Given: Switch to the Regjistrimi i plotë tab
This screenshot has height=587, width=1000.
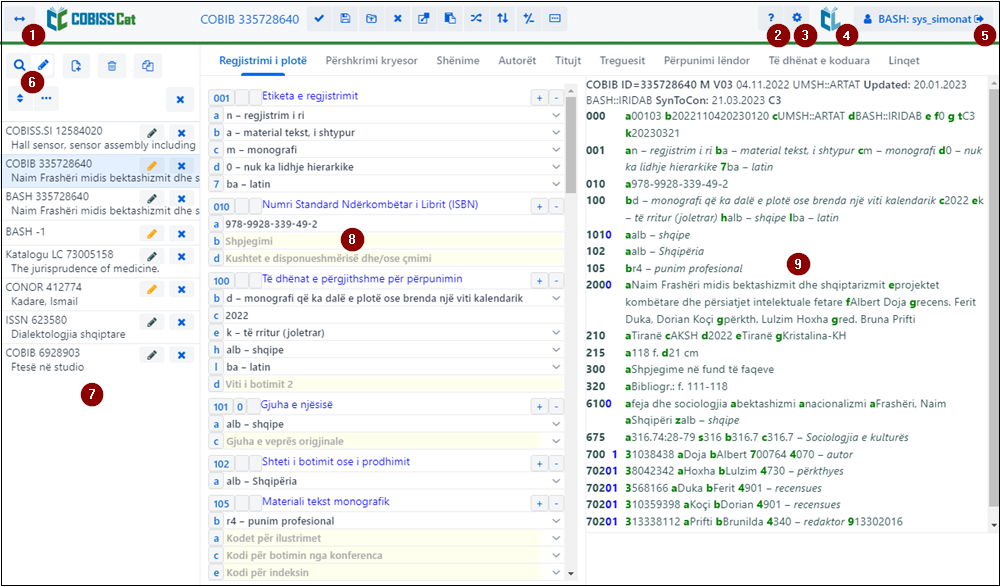Looking at the screenshot, I should pos(263,61).
